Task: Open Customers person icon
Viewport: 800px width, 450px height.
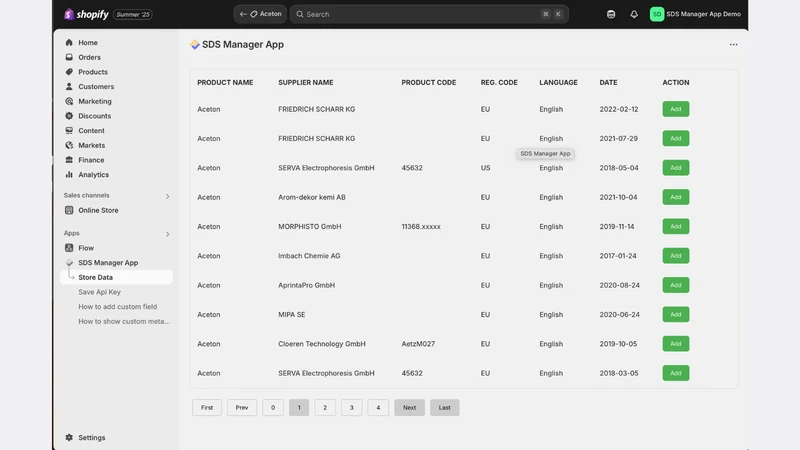Action: click(69, 86)
